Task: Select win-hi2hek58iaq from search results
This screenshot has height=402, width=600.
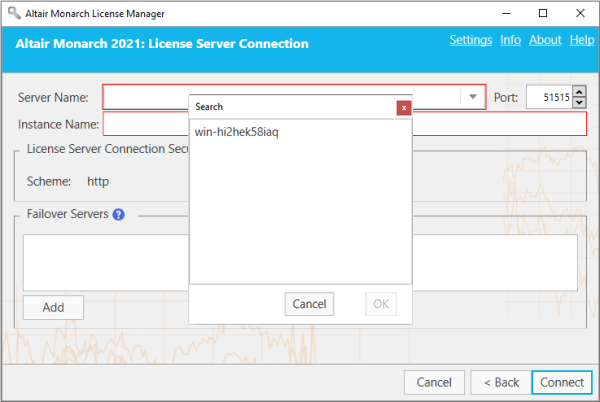Action: point(236,133)
